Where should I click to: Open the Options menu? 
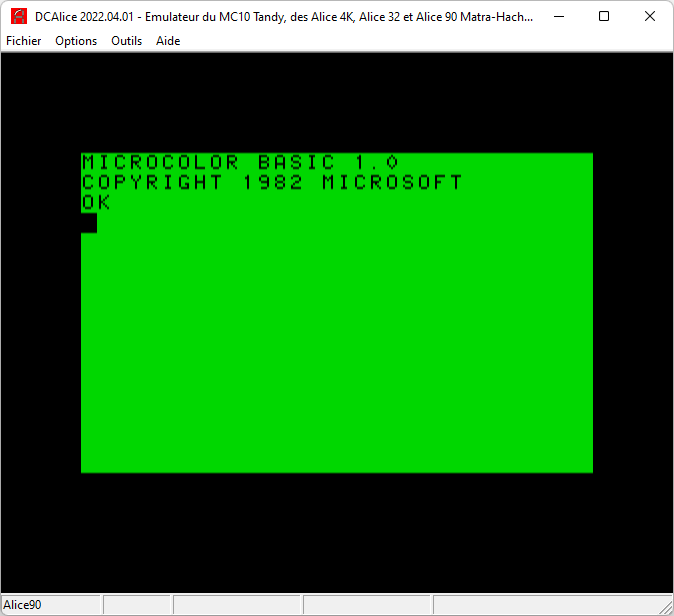point(76,41)
